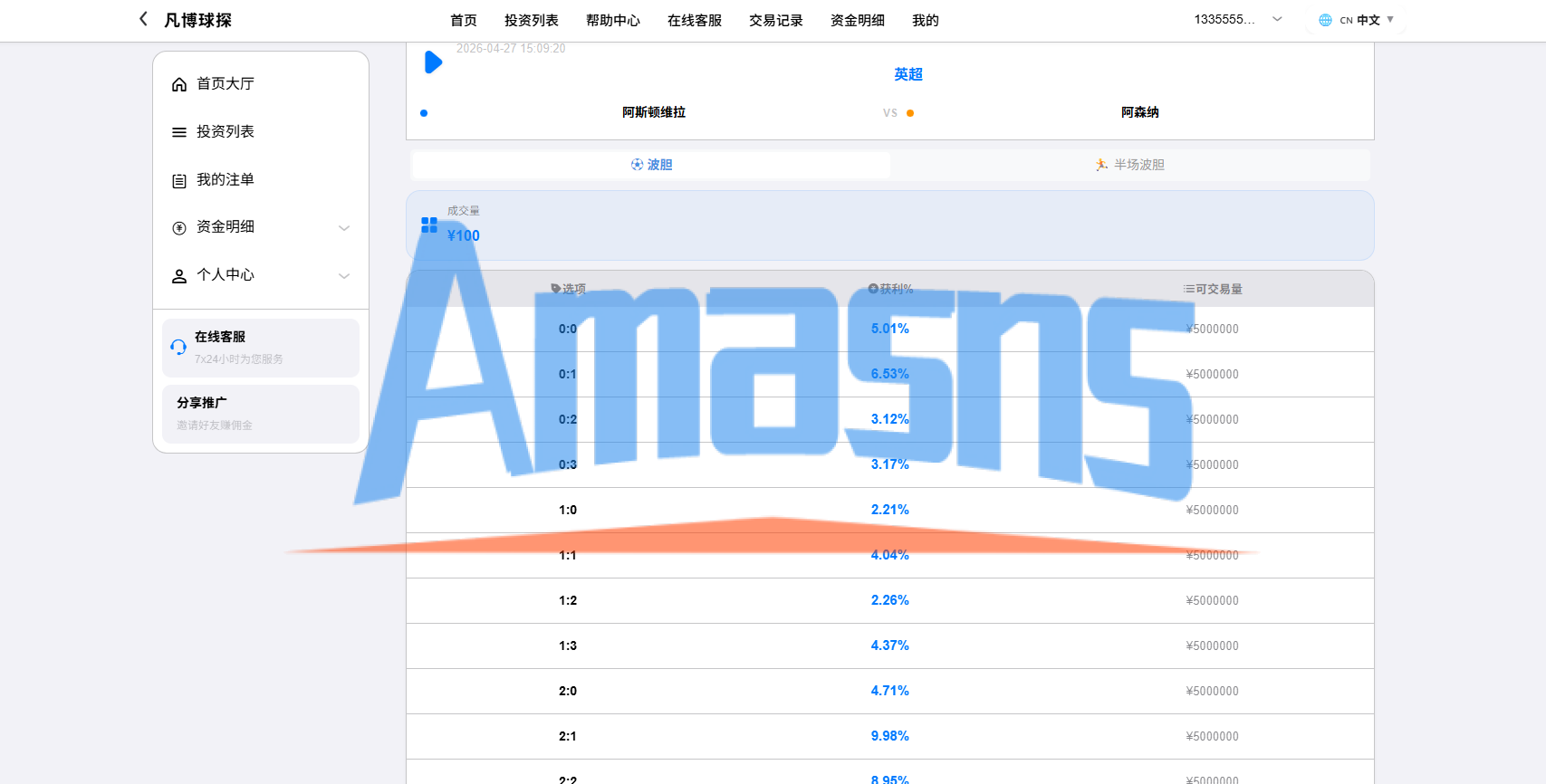Image resolution: width=1546 pixels, height=784 pixels.
Task: Switch to the 波胆 tab
Action: coord(651,165)
